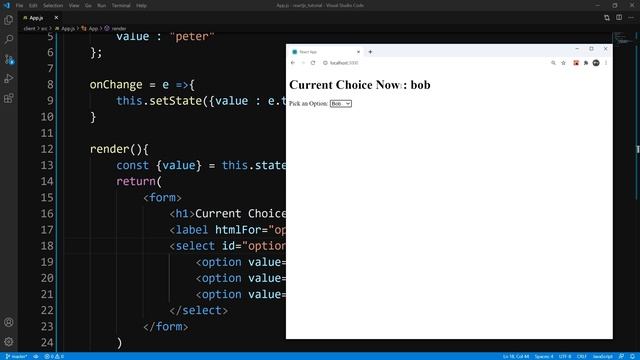Close the React App browser tab
The height and width of the screenshot is (360, 640).
click(x=358, y=52)
